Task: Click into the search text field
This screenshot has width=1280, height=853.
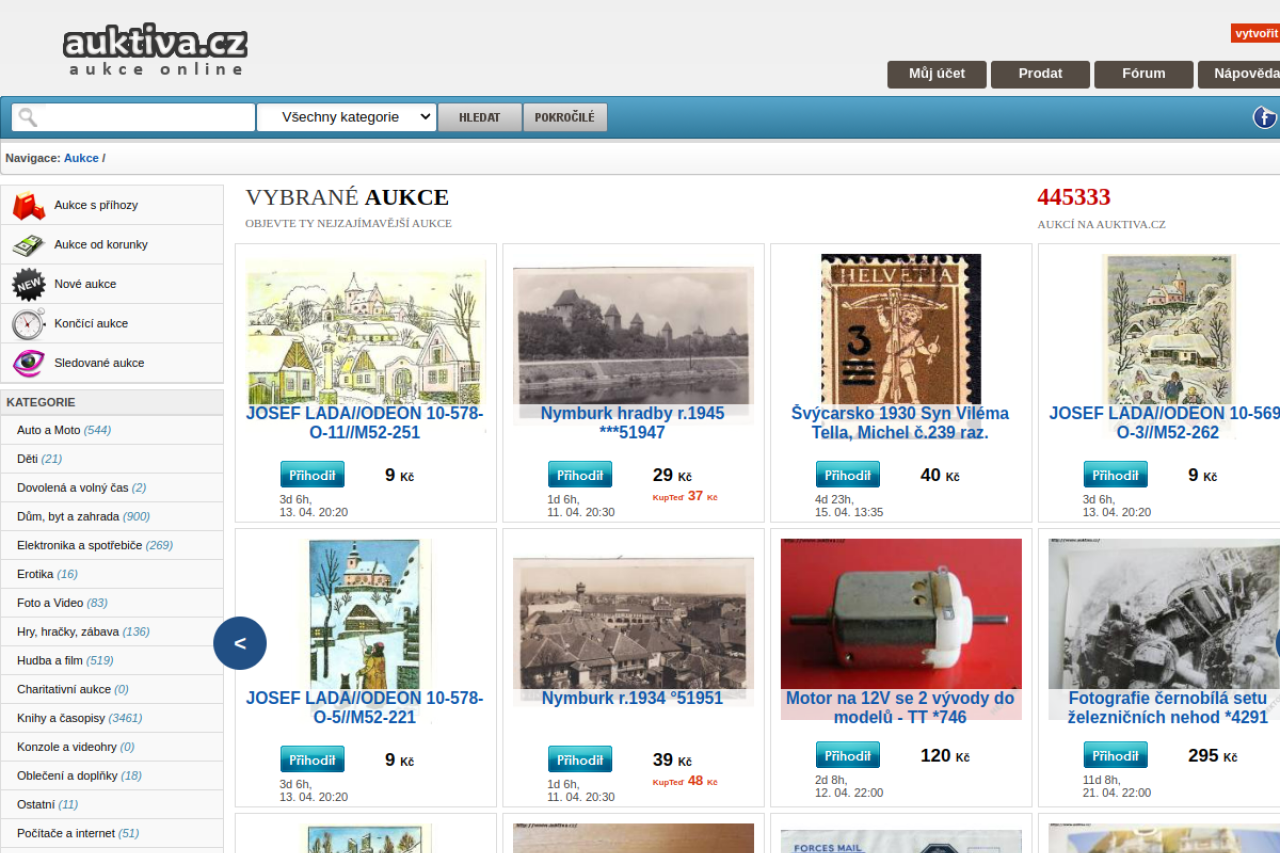Action: click(145, 117)
